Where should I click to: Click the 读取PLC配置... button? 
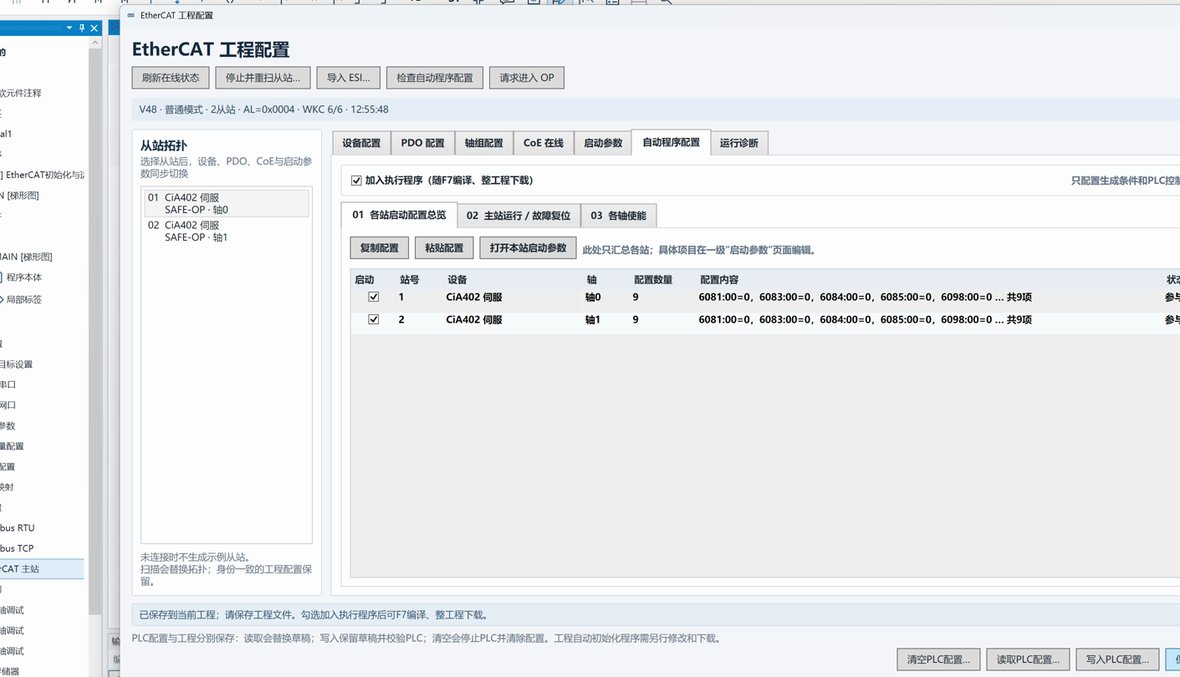(1028, 660)
